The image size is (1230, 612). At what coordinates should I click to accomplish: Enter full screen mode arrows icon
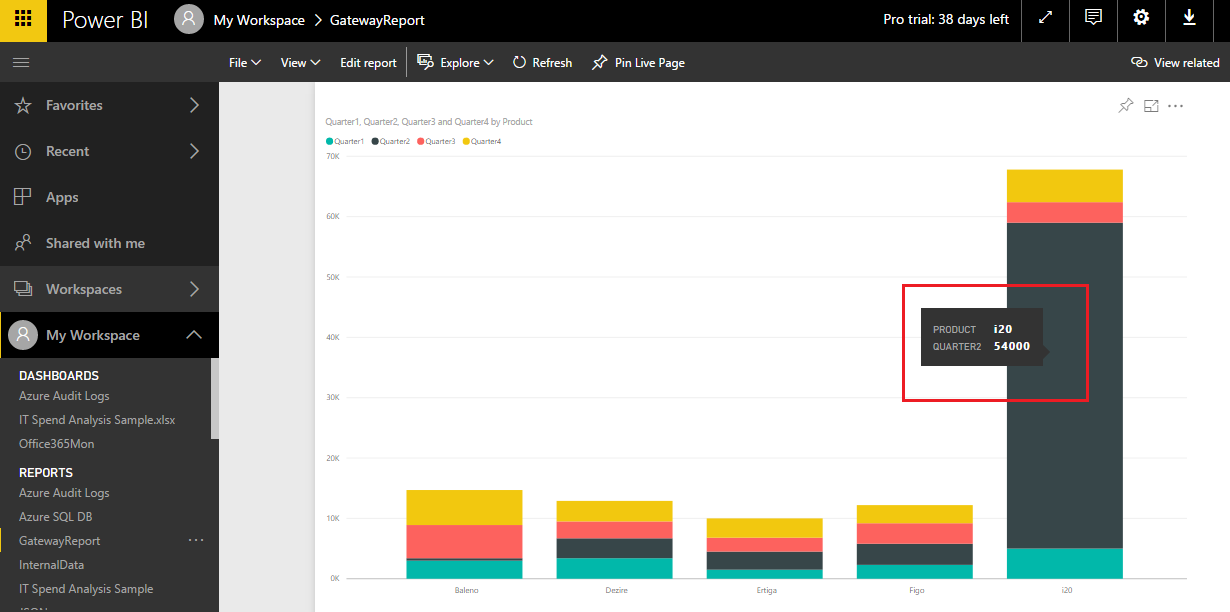pyautogui.click(x=1045, y=18)
